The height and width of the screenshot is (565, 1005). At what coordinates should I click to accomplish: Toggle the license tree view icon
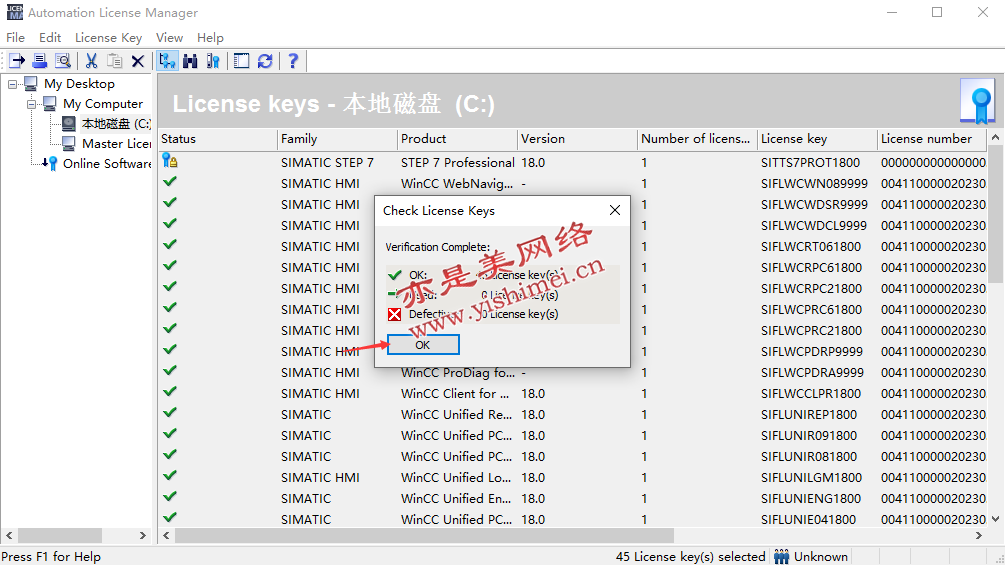coord(167,61)
